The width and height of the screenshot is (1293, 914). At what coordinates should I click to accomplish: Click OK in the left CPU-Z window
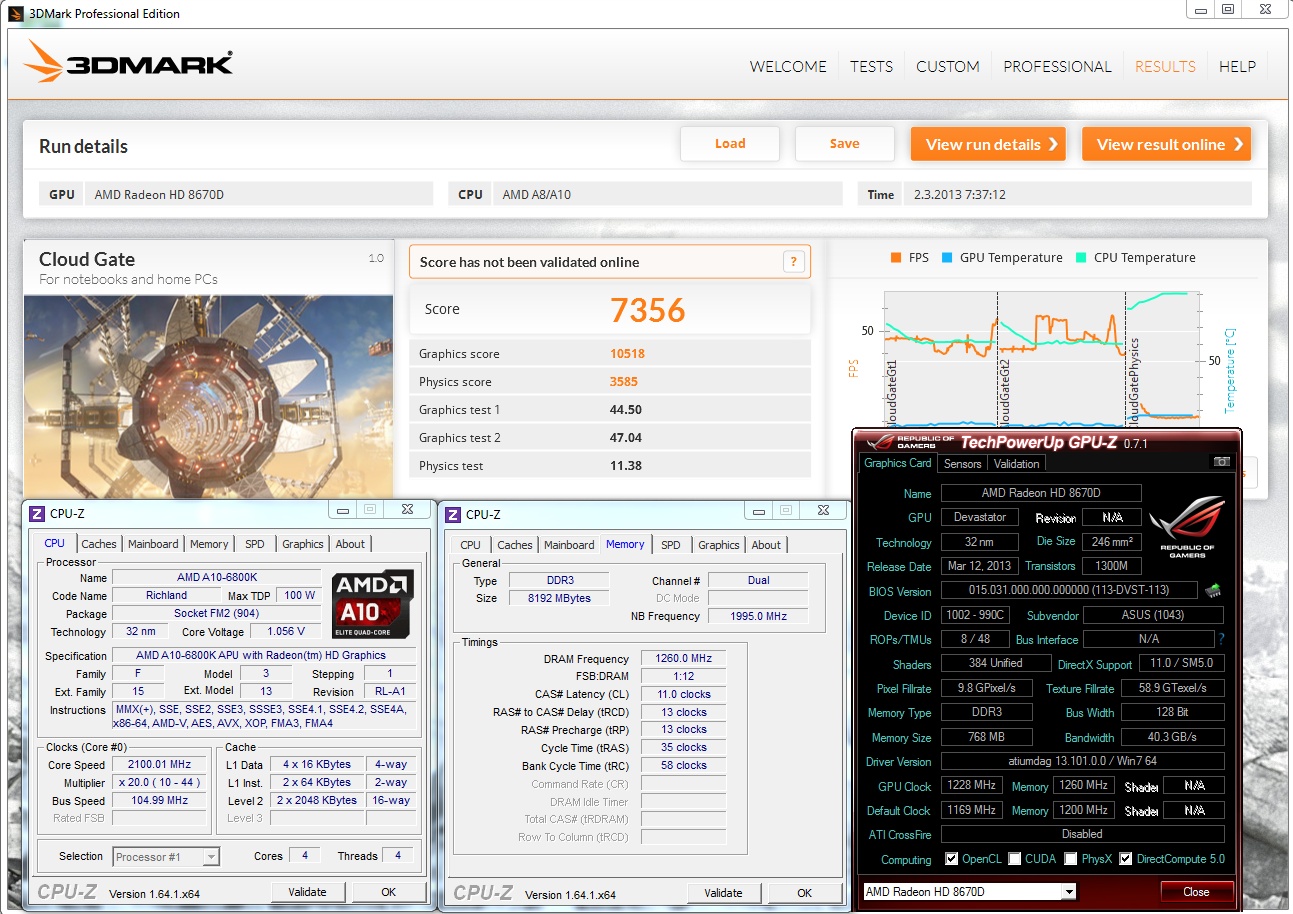(x=388, y=892)
